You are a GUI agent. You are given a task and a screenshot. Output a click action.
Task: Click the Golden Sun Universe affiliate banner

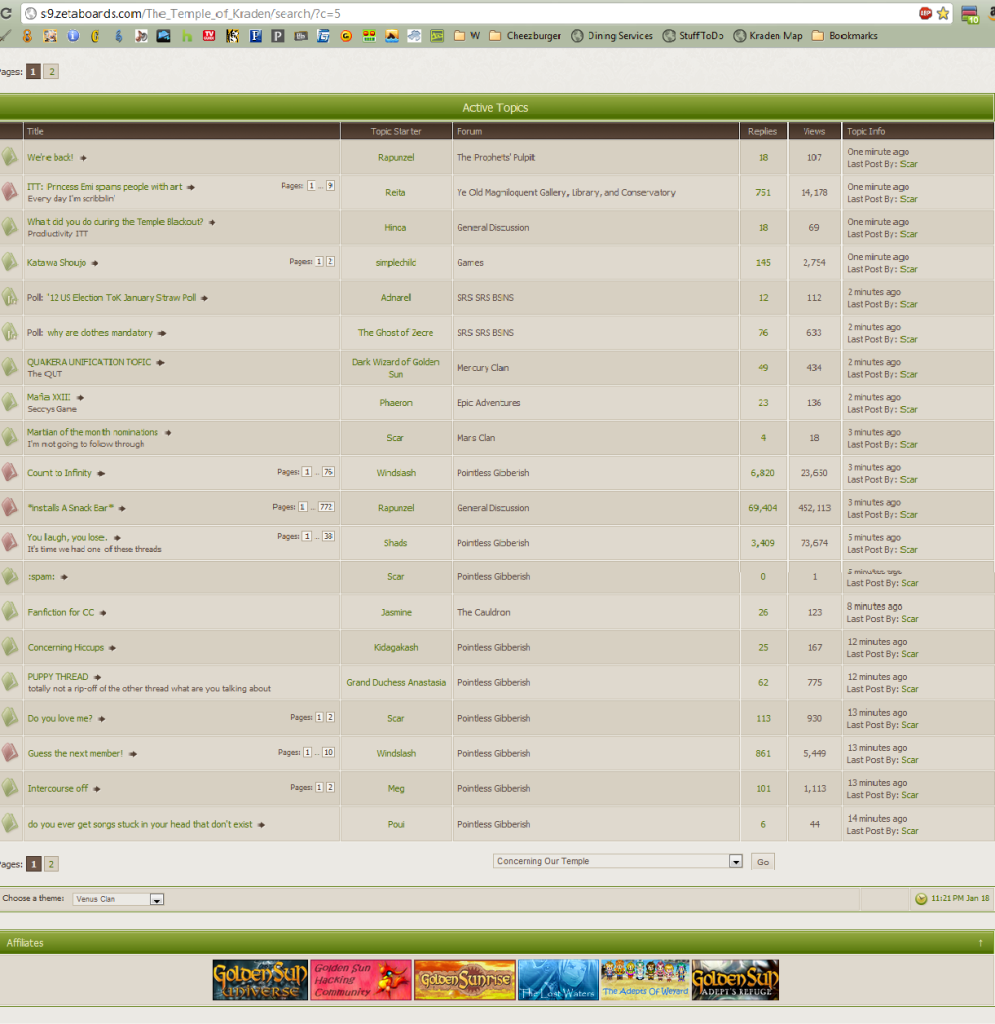click(x=259, y=980)
